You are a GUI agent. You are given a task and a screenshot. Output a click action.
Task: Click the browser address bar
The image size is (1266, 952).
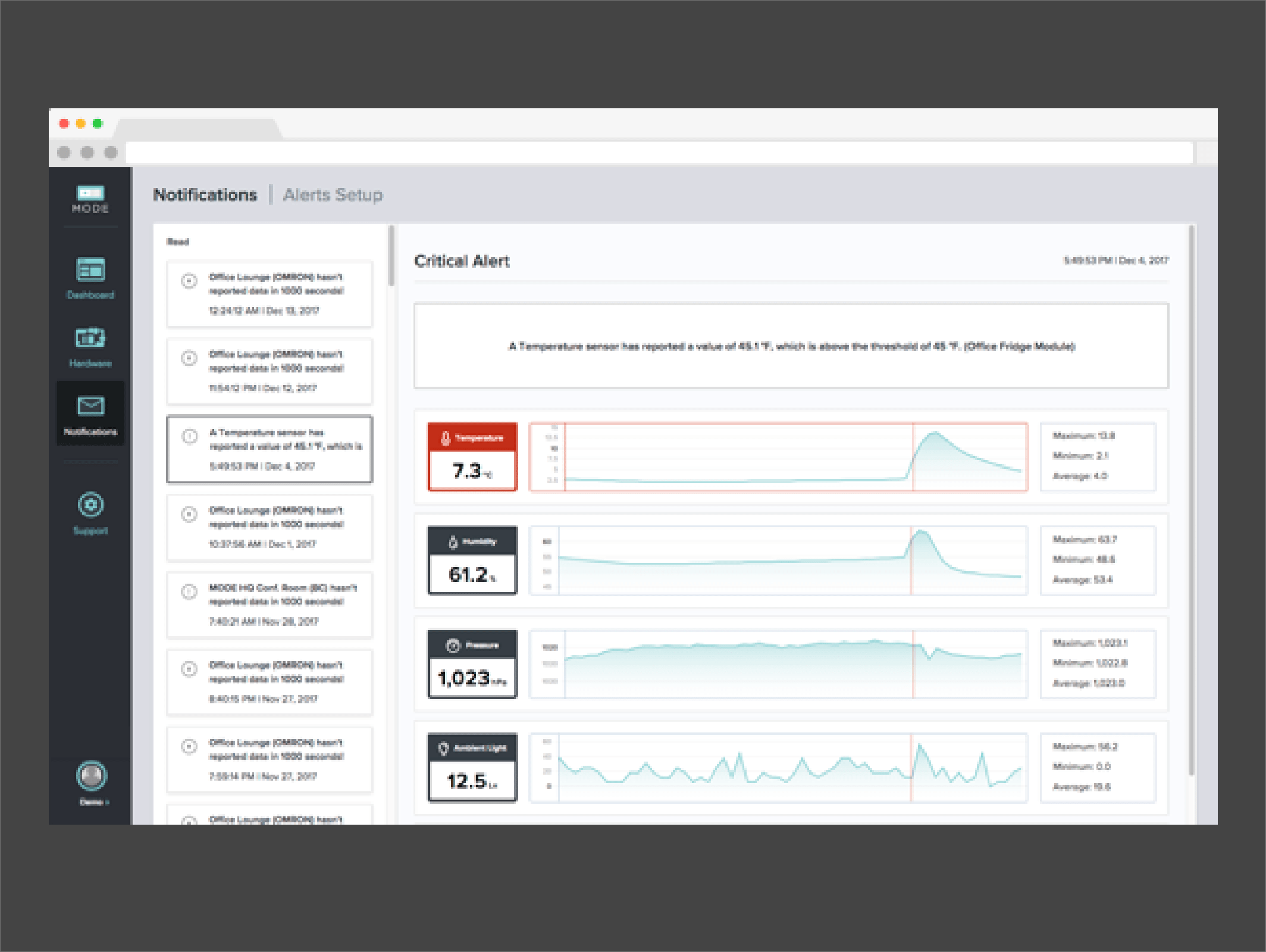pyautogui.click(x=659, y=152)
